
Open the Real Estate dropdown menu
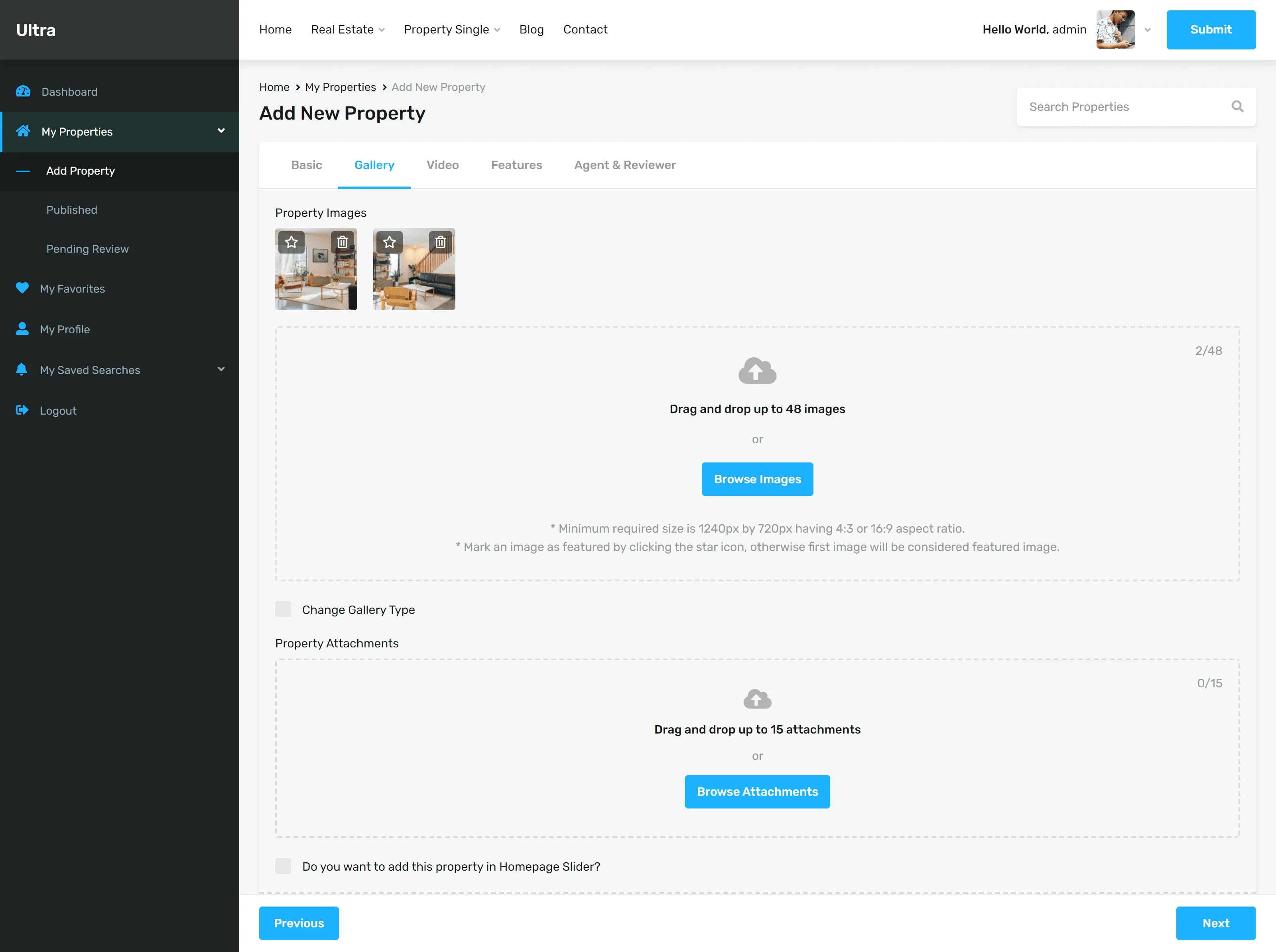[348, 30]
